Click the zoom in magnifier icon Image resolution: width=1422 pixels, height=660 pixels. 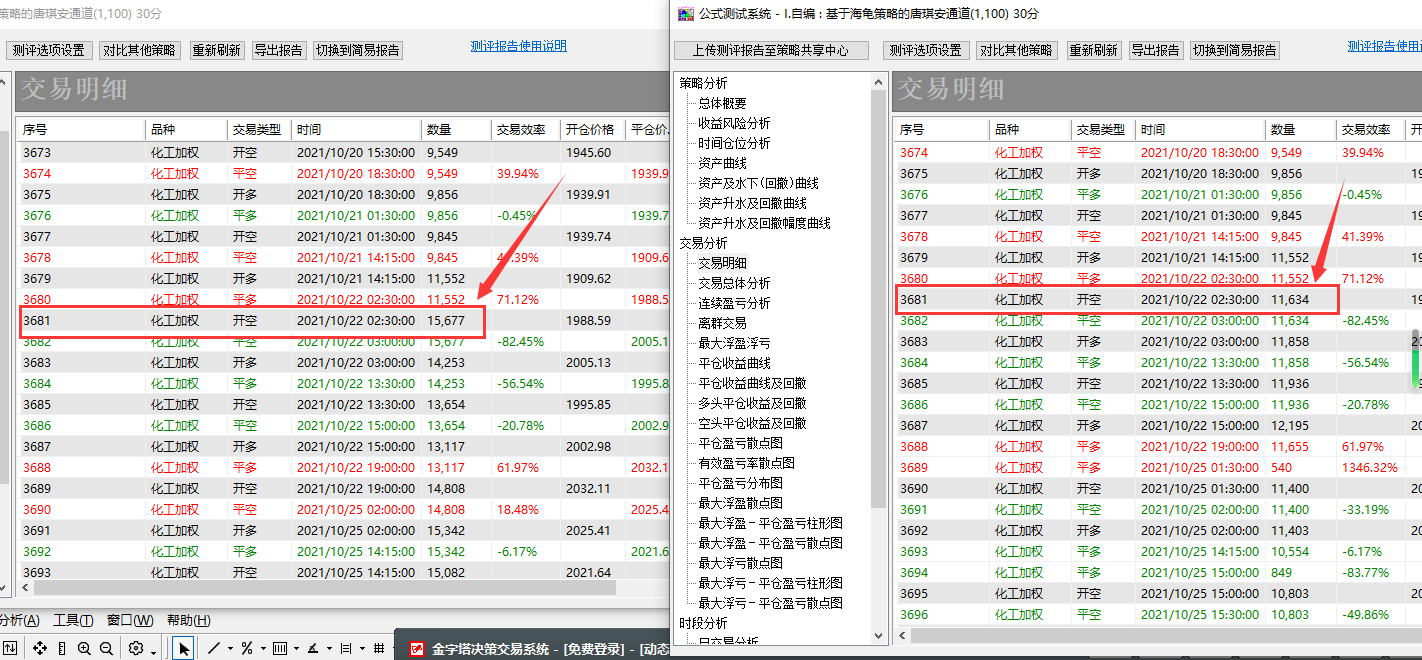point(84,648)
